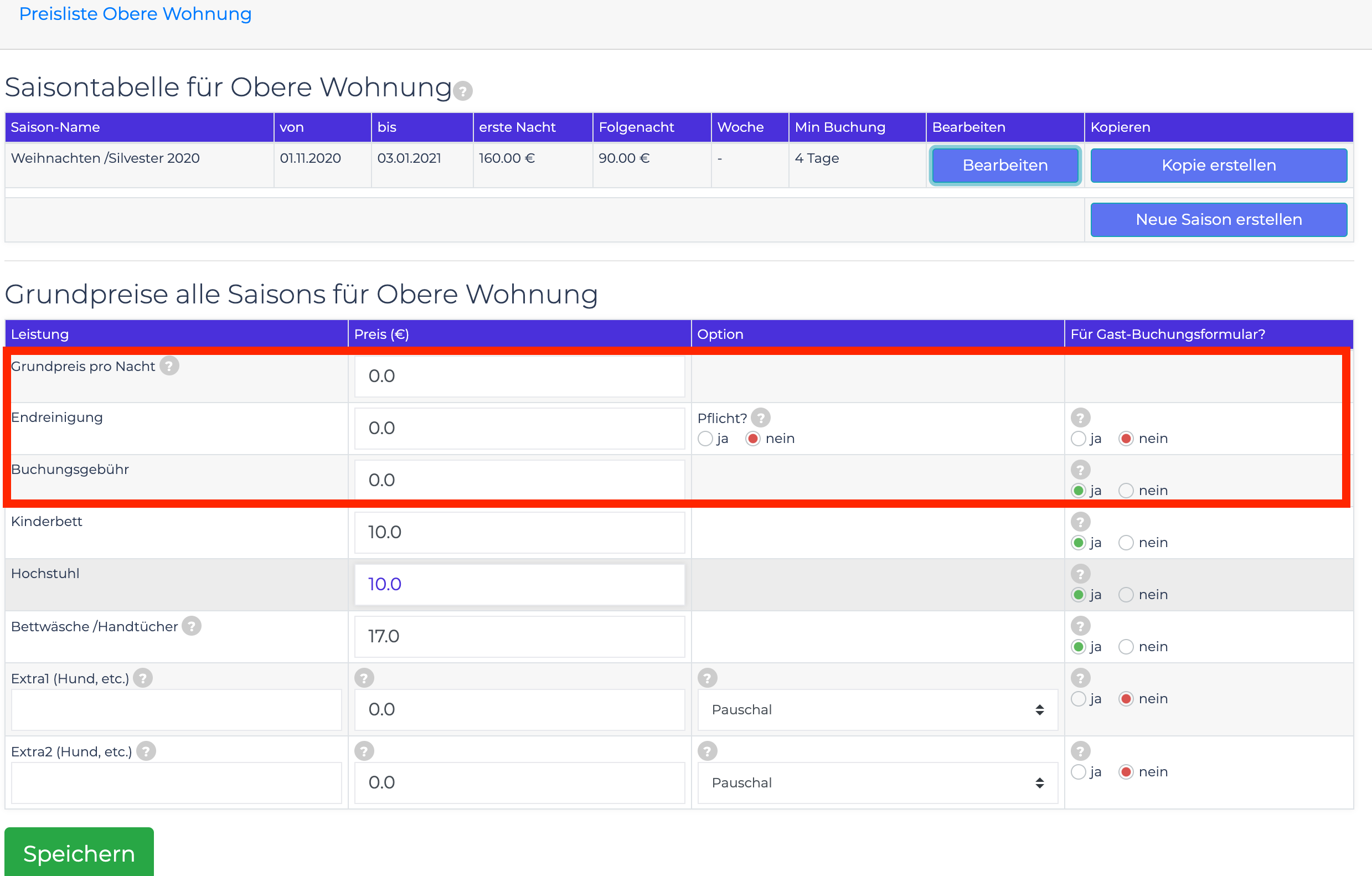Screen dimensions: 1372x876
Task: Show price help icon in Extra2 row
Action: click(364, 751)
